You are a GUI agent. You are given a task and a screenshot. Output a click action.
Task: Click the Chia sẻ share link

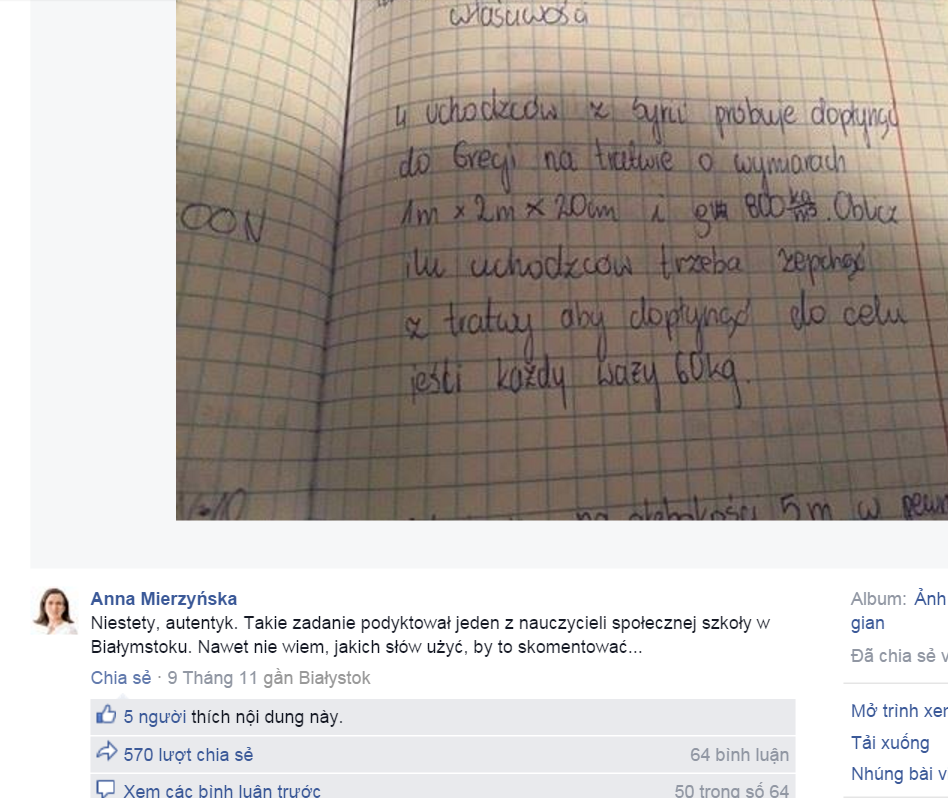pos(121,678)
